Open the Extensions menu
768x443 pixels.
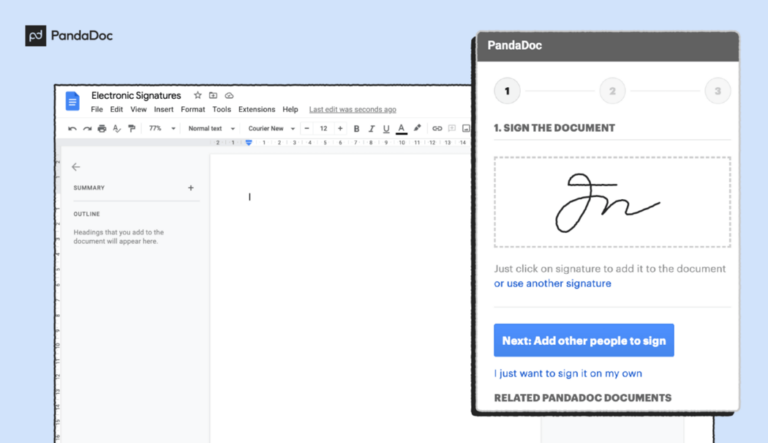coord(257,109)
